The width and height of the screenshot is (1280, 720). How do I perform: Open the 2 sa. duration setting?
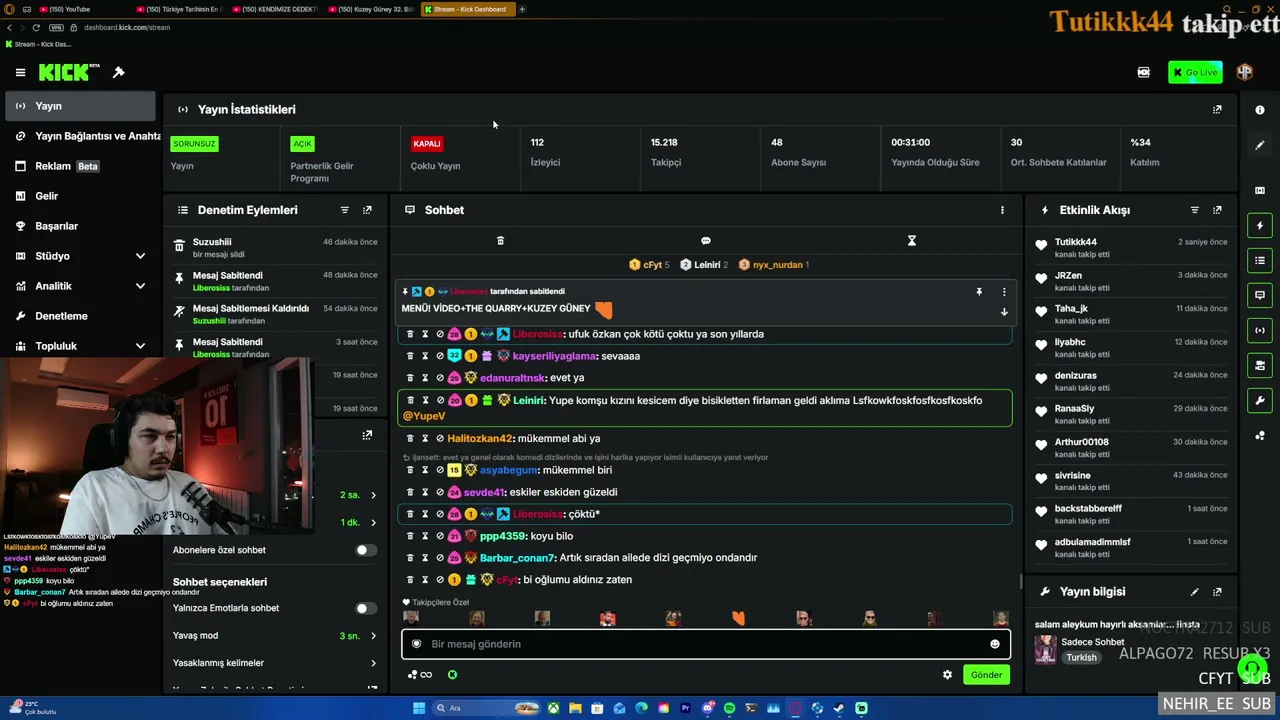(358, 495)
